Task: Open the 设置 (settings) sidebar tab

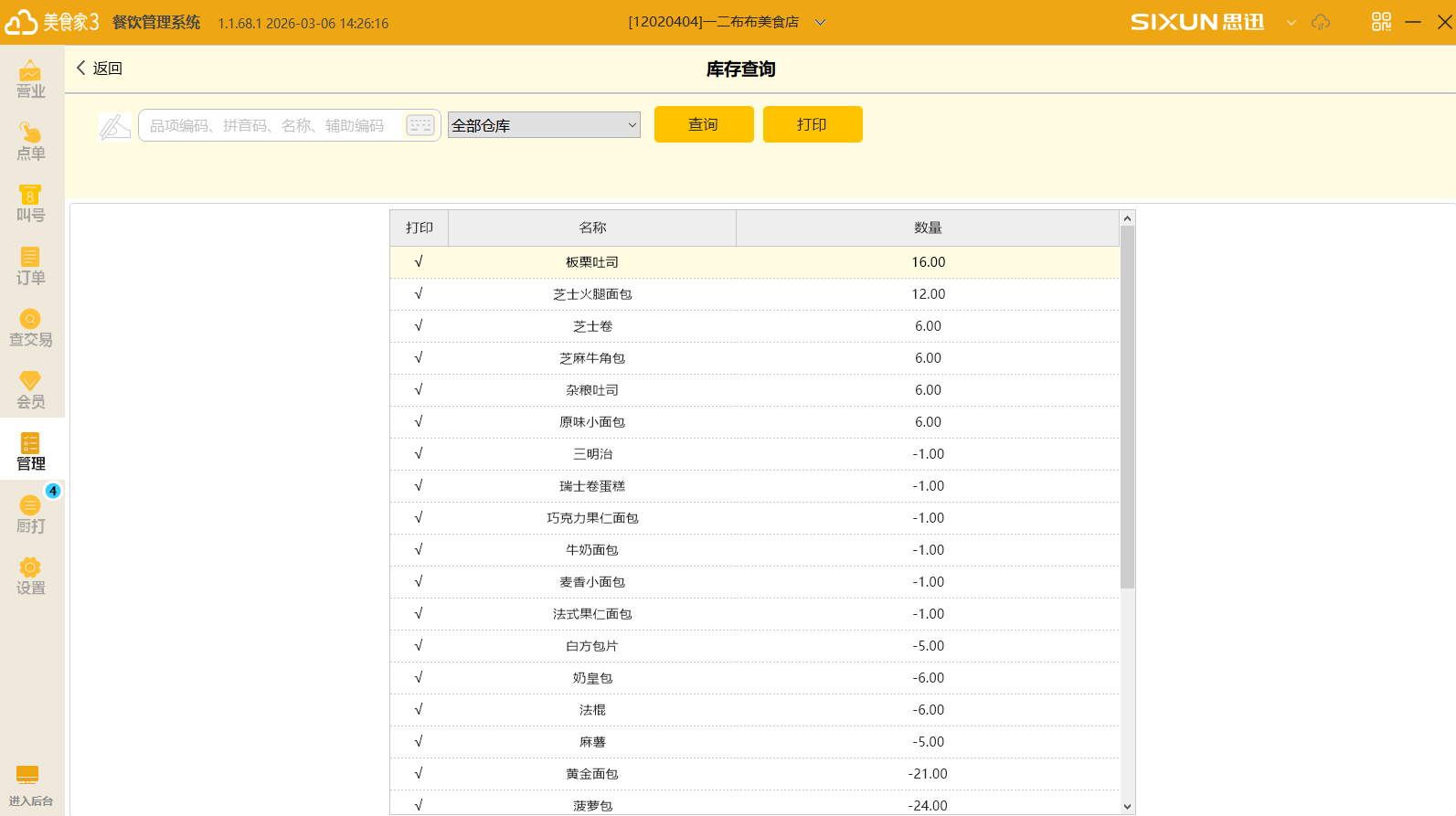Action: point(30,577)
